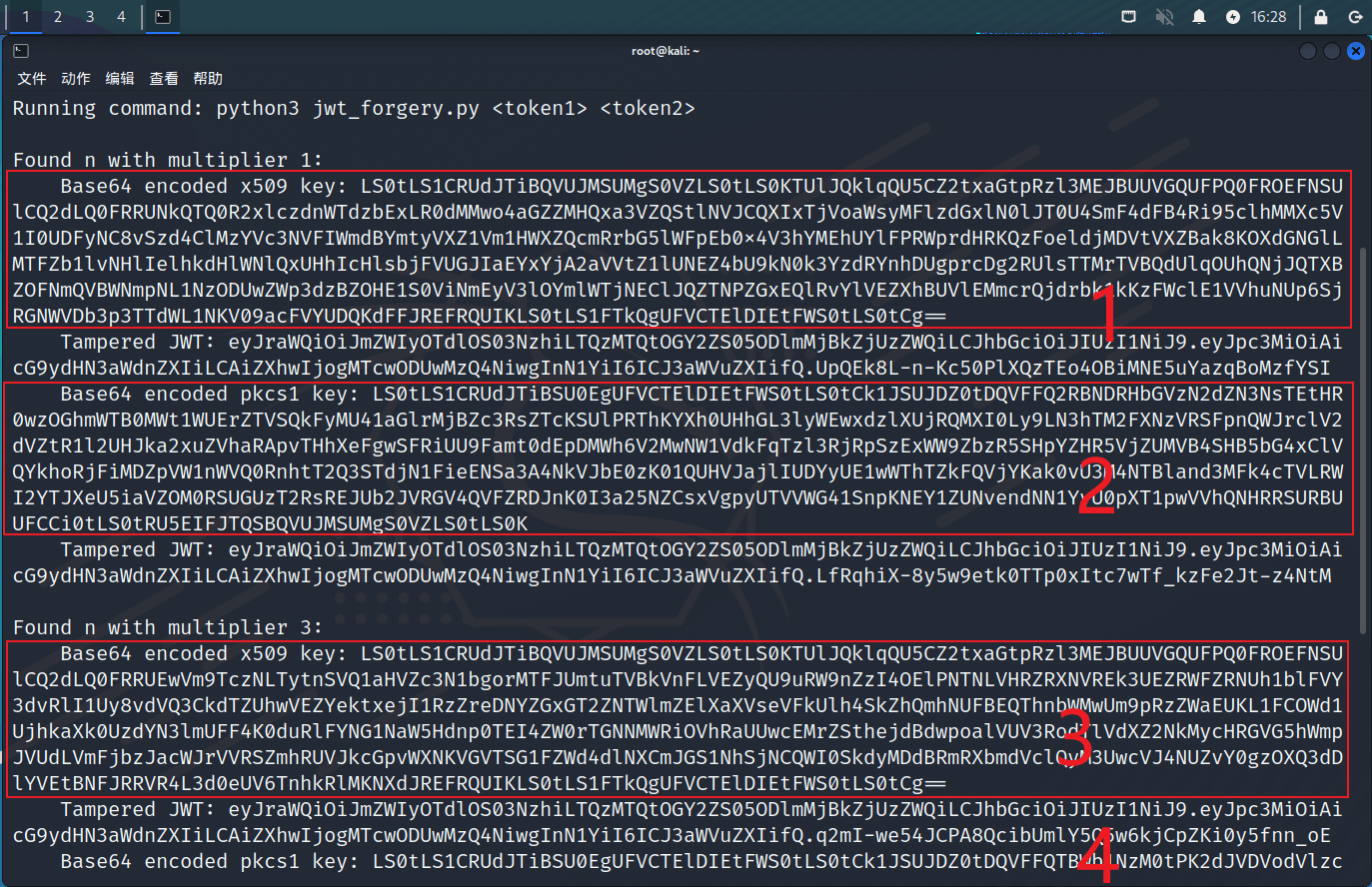
Task: Click the 'Found n with multiplier 1:' line
Action: (167, 160)
